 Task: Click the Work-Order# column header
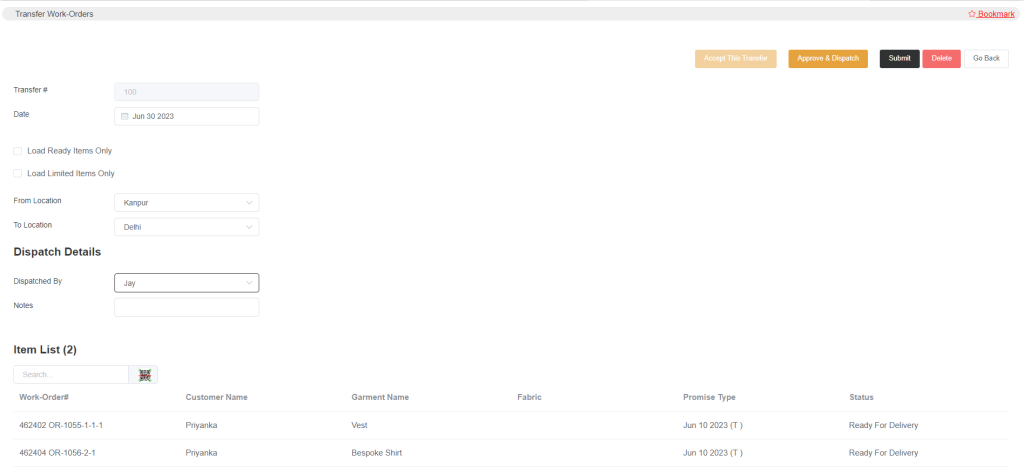44,398
